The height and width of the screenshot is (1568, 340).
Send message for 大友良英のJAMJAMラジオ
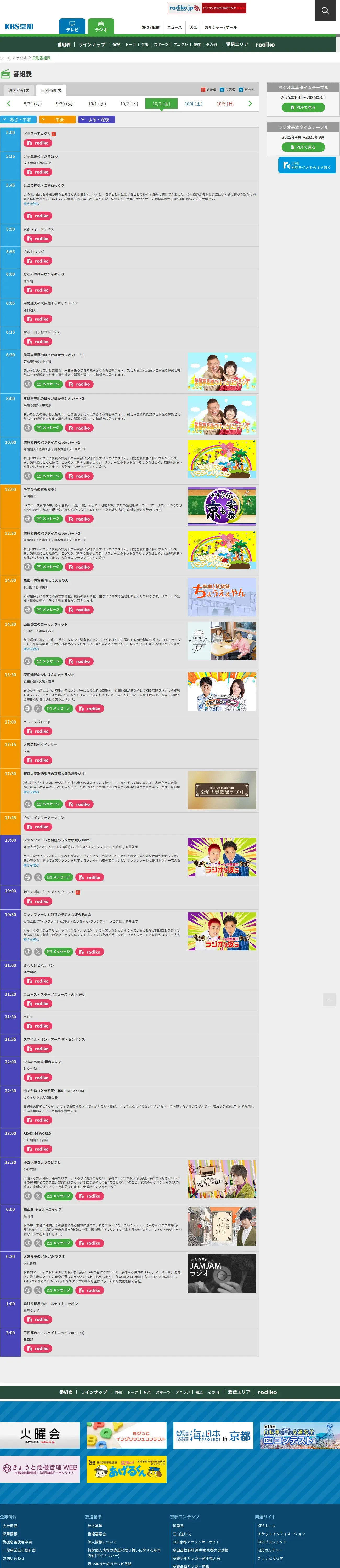tap(59, 1290)
